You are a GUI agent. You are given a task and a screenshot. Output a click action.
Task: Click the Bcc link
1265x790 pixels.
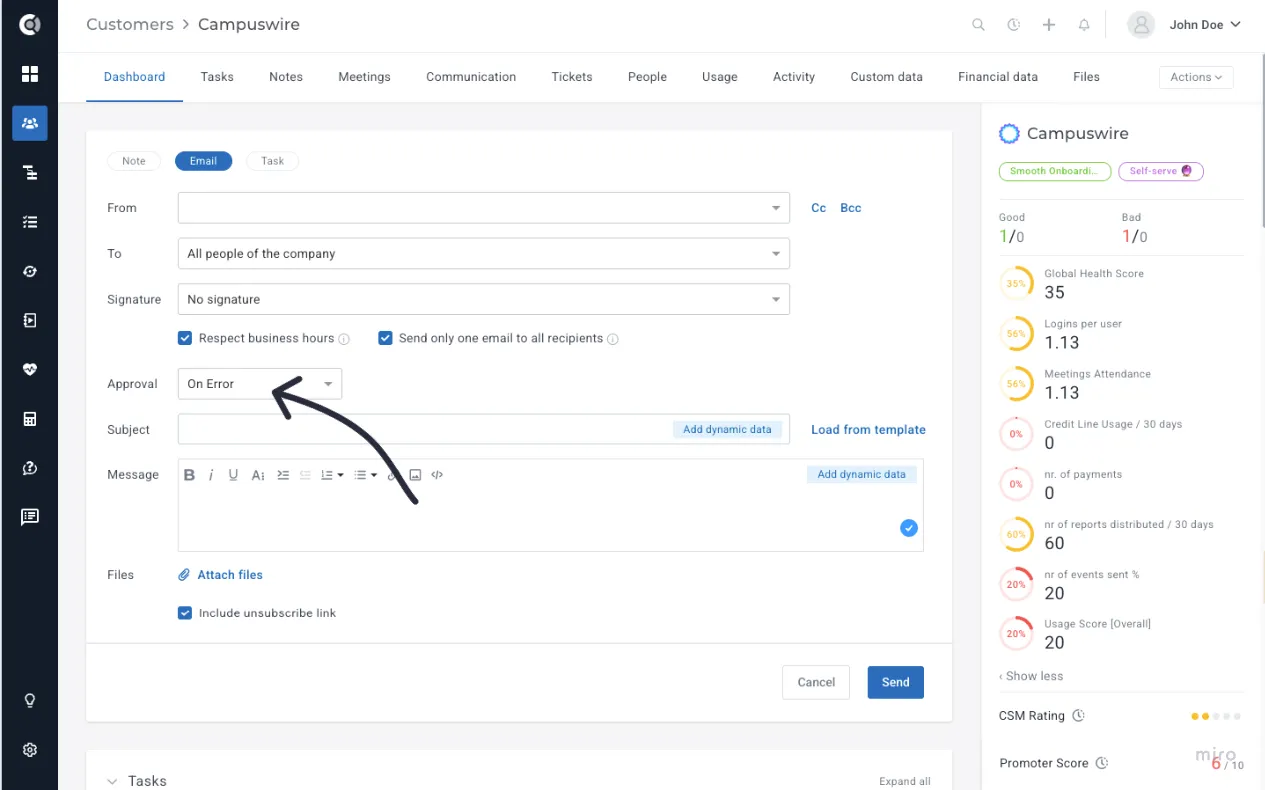851,208
